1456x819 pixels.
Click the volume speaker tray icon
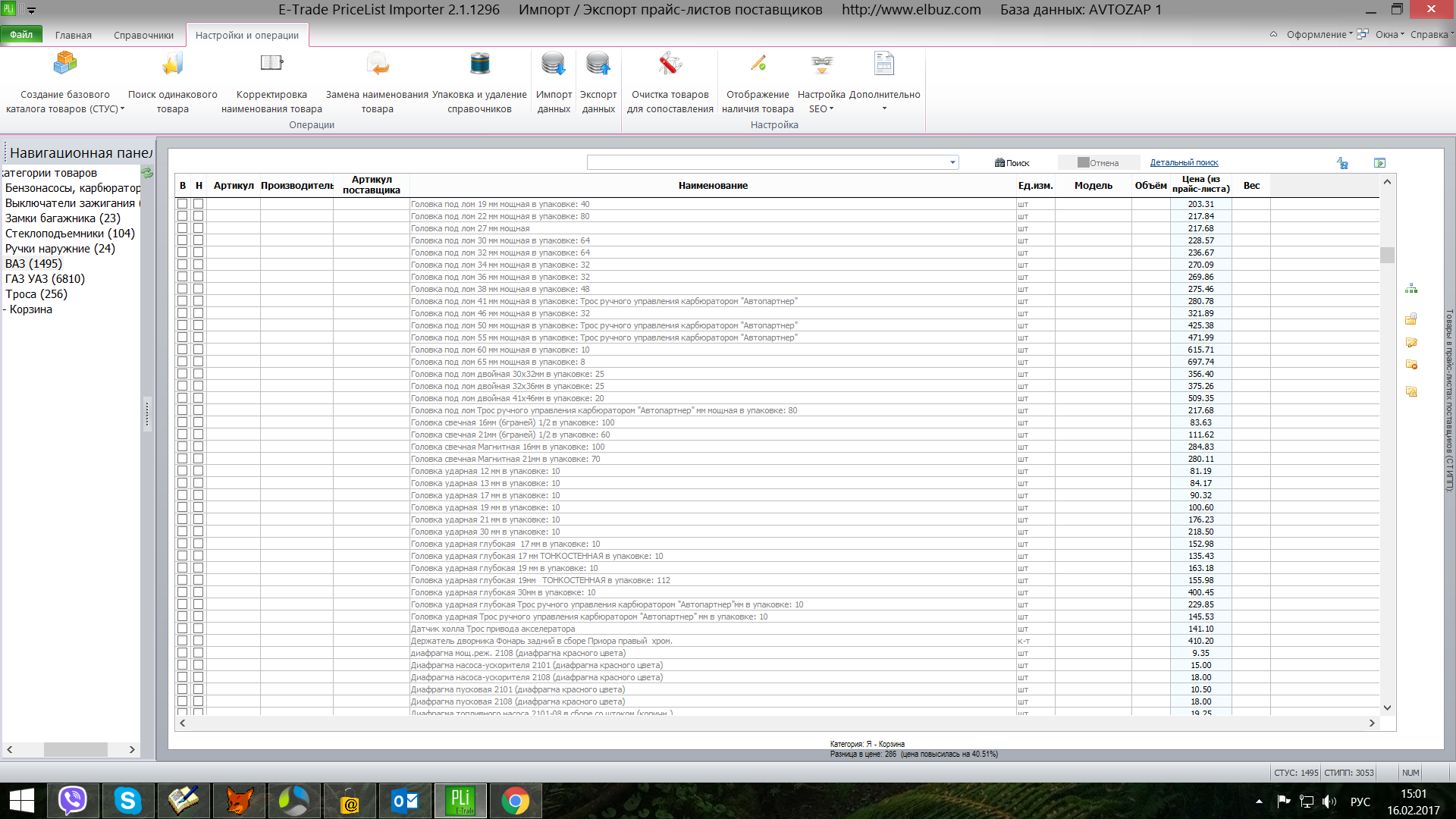point(1329,802)
